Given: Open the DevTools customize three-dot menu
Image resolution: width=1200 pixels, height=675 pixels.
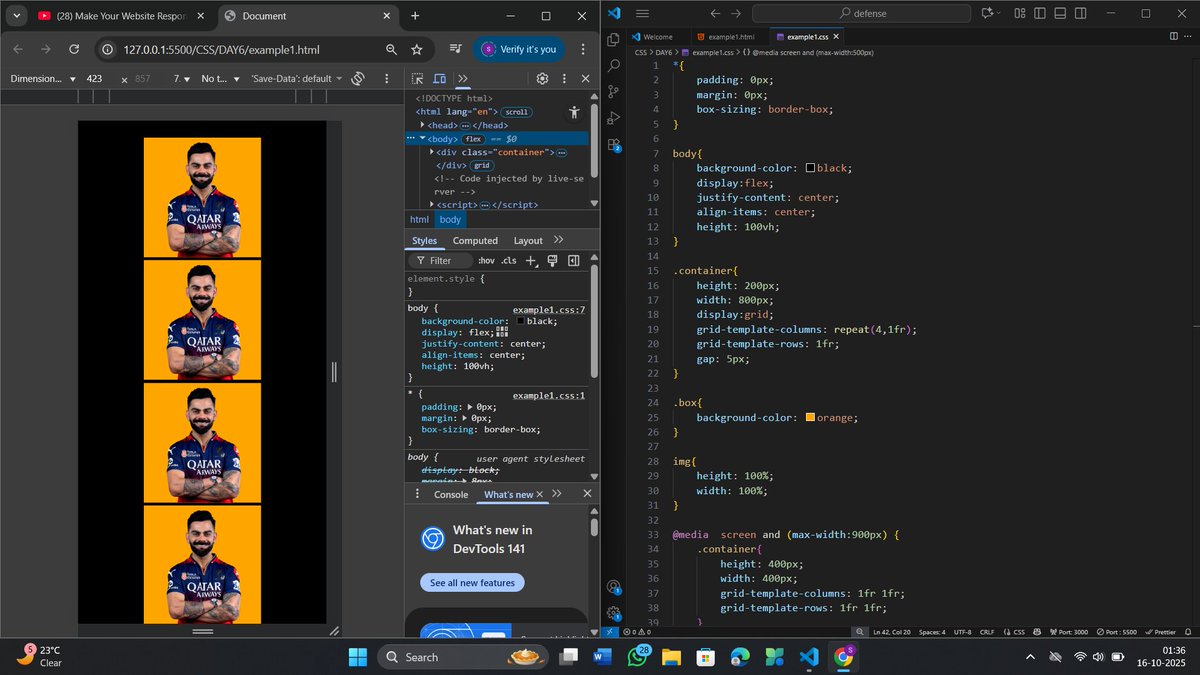Looking at the screenshot, I should [566, 78].
